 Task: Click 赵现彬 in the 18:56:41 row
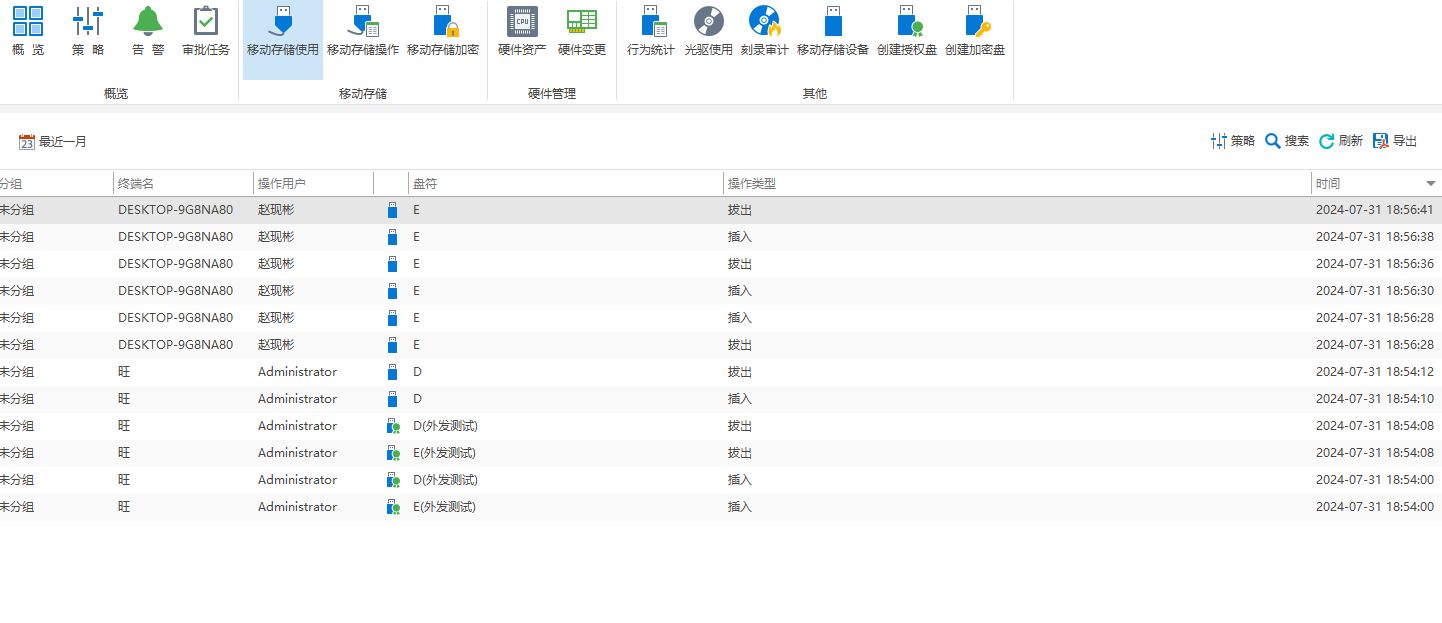tap(276, 210)
